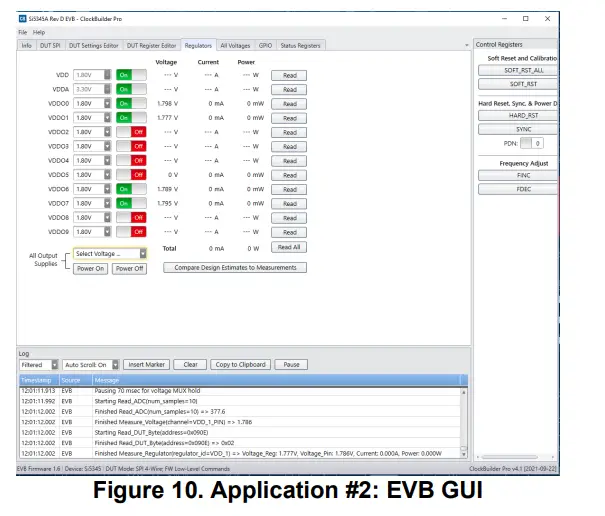
Task: Clear the log
Action: coord(190,365)
